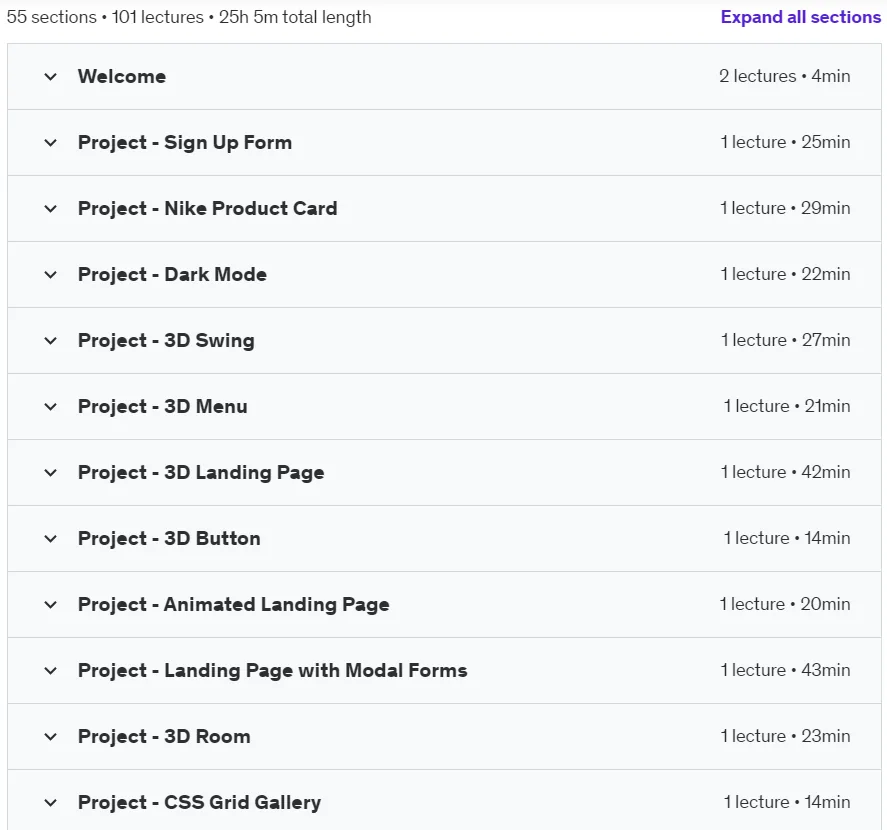Expand Landing Page with Modal Forms chevron

(50, 670)
